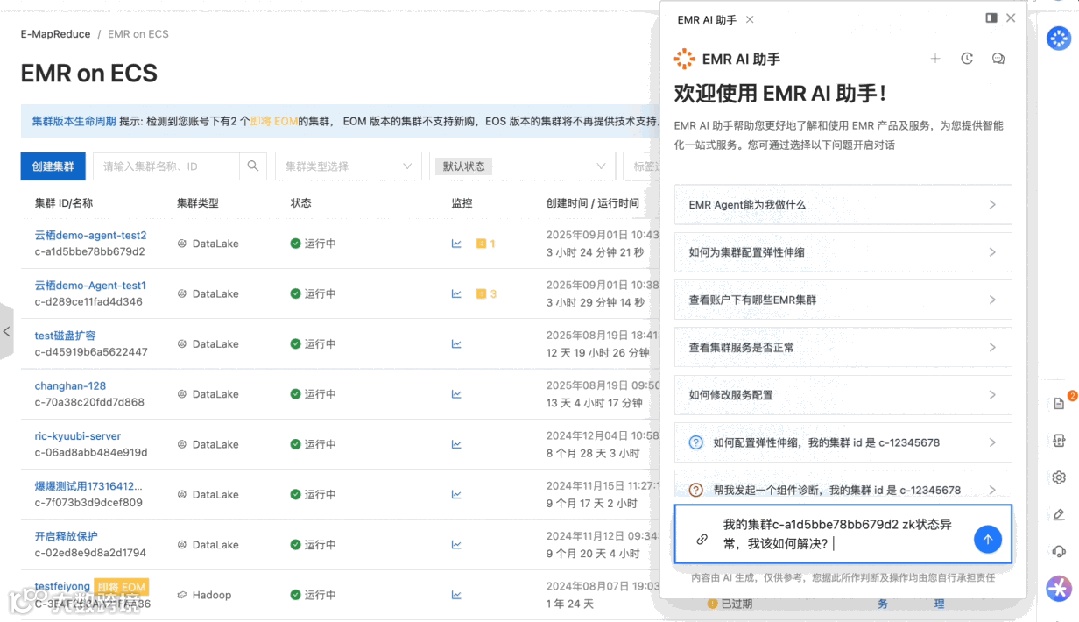Screen dimensions: 1079x622
Task: Click the edit pencil icon in right sidebar
Action: coord(1059,514)
